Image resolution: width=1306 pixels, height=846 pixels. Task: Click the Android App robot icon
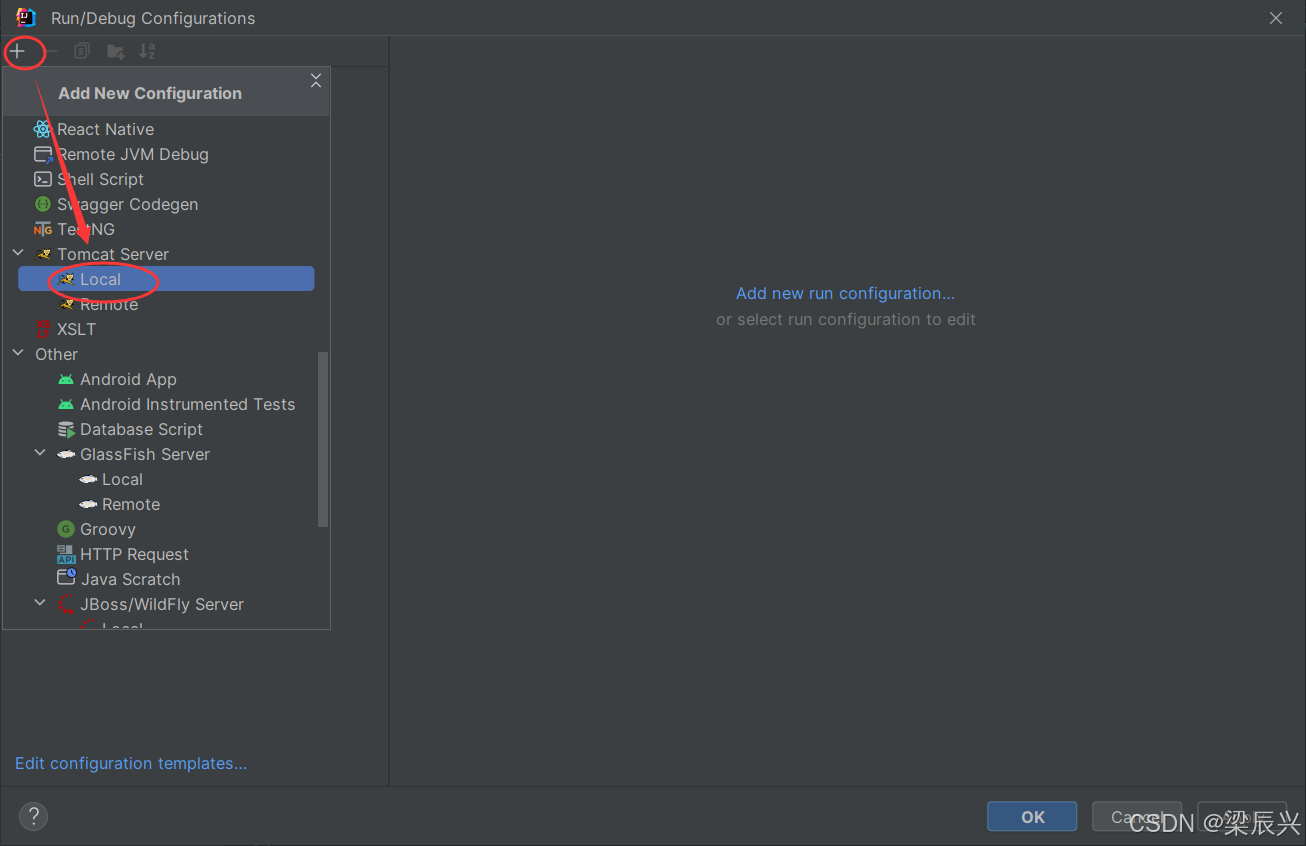click(x=66, y=379)
